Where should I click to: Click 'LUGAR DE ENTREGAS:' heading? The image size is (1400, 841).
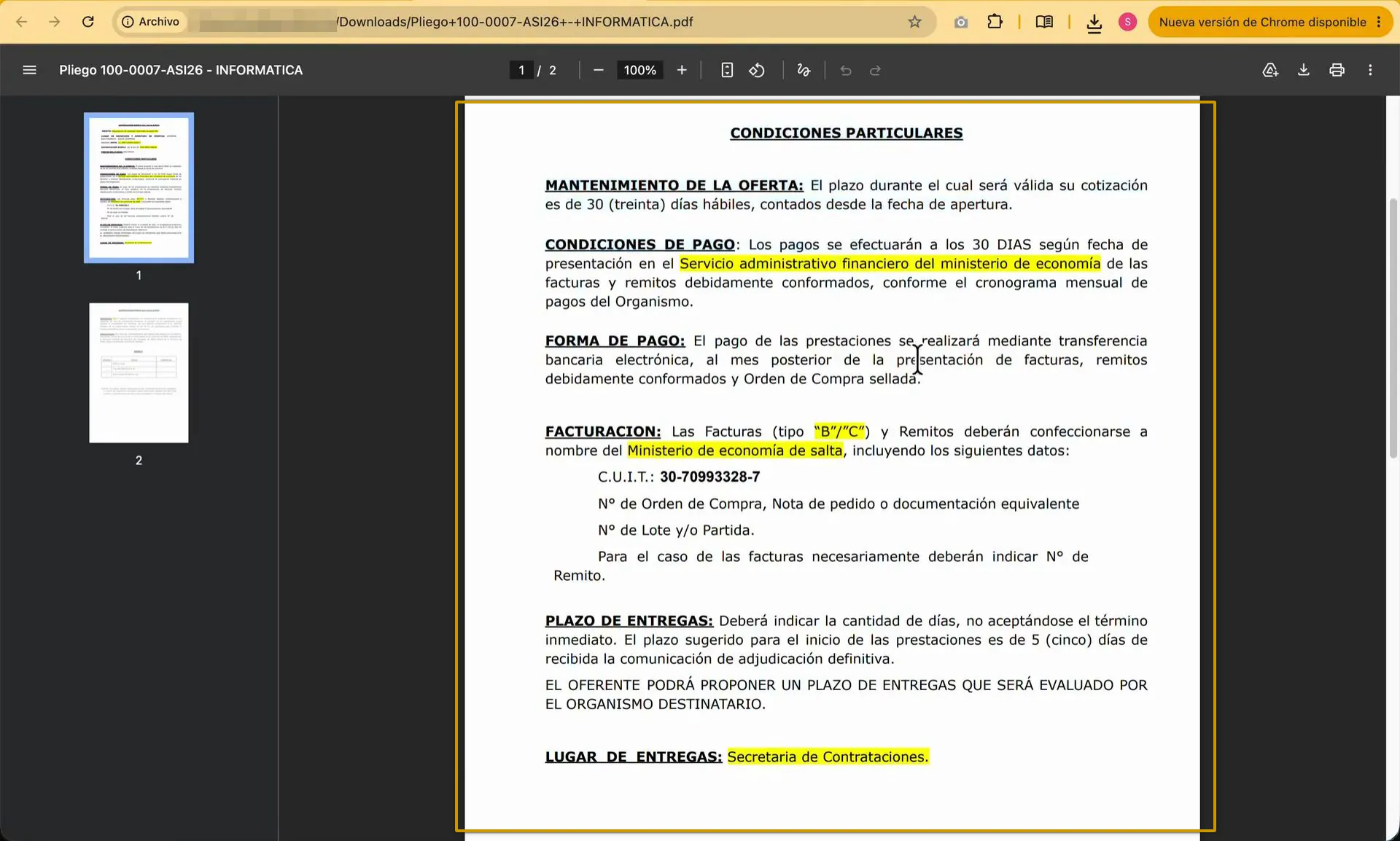[633, 756]
